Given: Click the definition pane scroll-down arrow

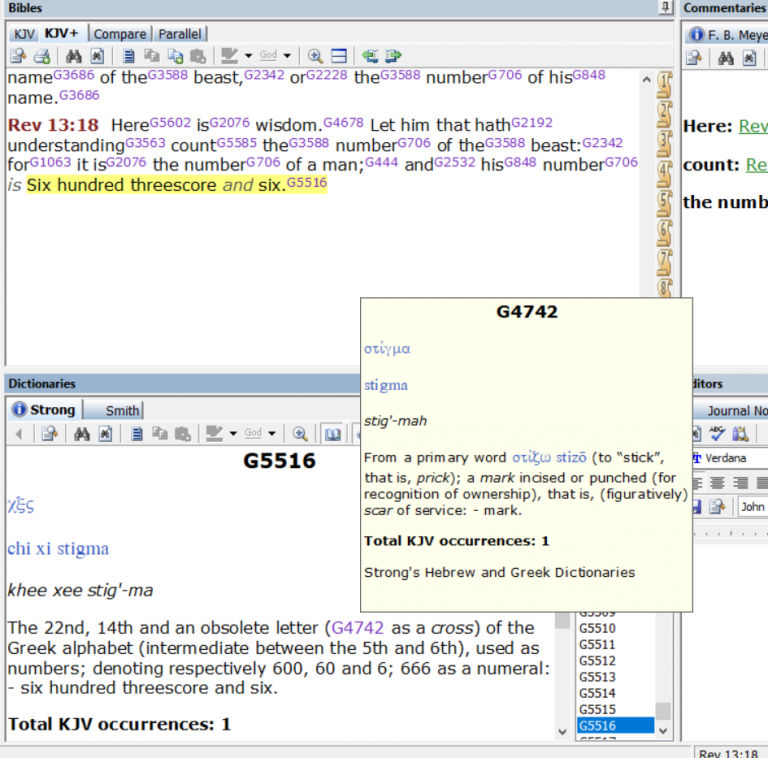Looking at the screenshot, I should [562, 732].
